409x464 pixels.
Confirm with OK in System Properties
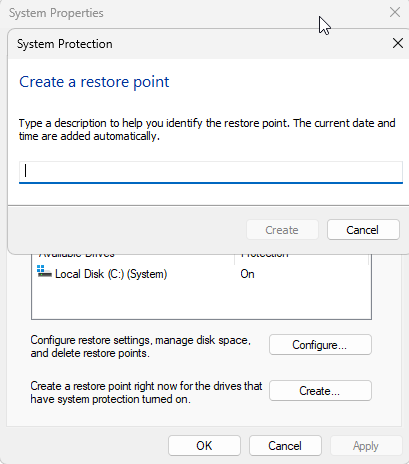[204, 446]
